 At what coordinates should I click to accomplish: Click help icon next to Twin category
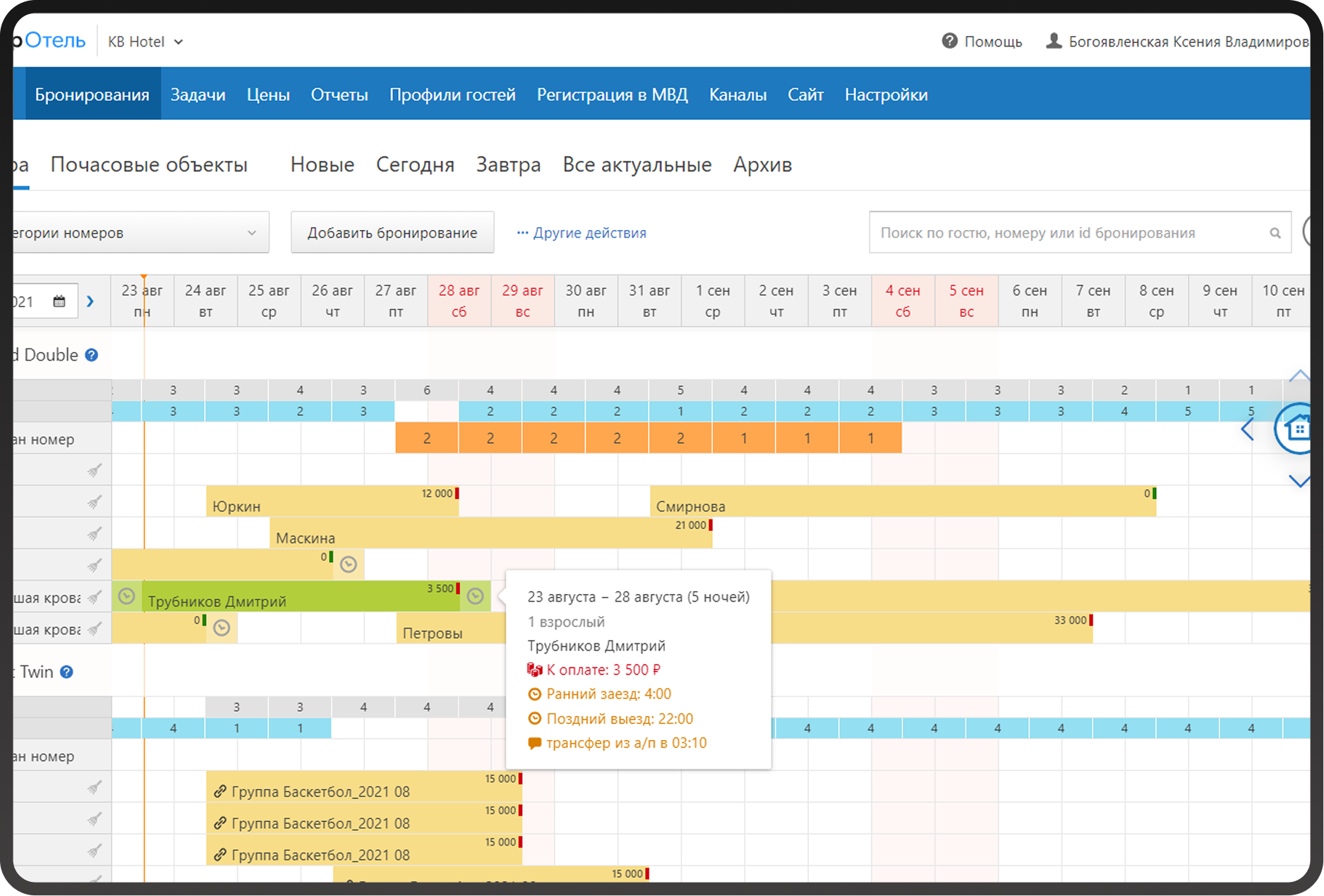coord(66,672)
